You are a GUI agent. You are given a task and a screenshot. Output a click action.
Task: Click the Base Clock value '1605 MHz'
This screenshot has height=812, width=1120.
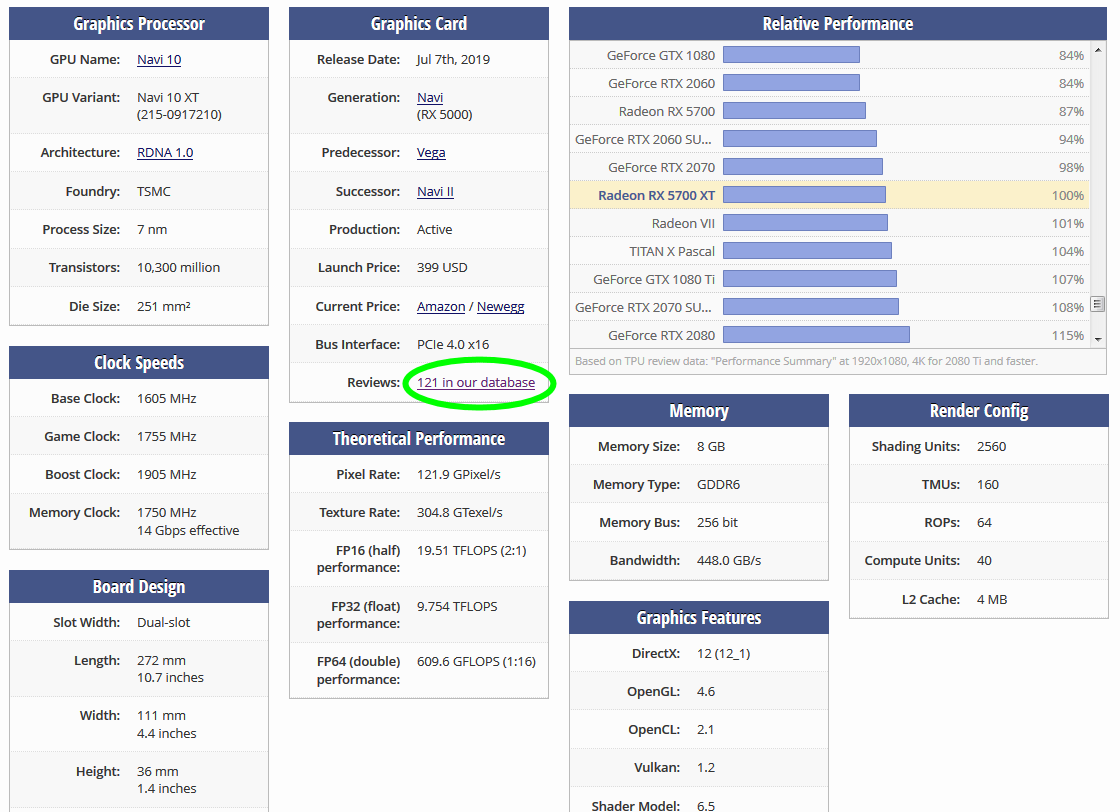click(x=166, y=399)
